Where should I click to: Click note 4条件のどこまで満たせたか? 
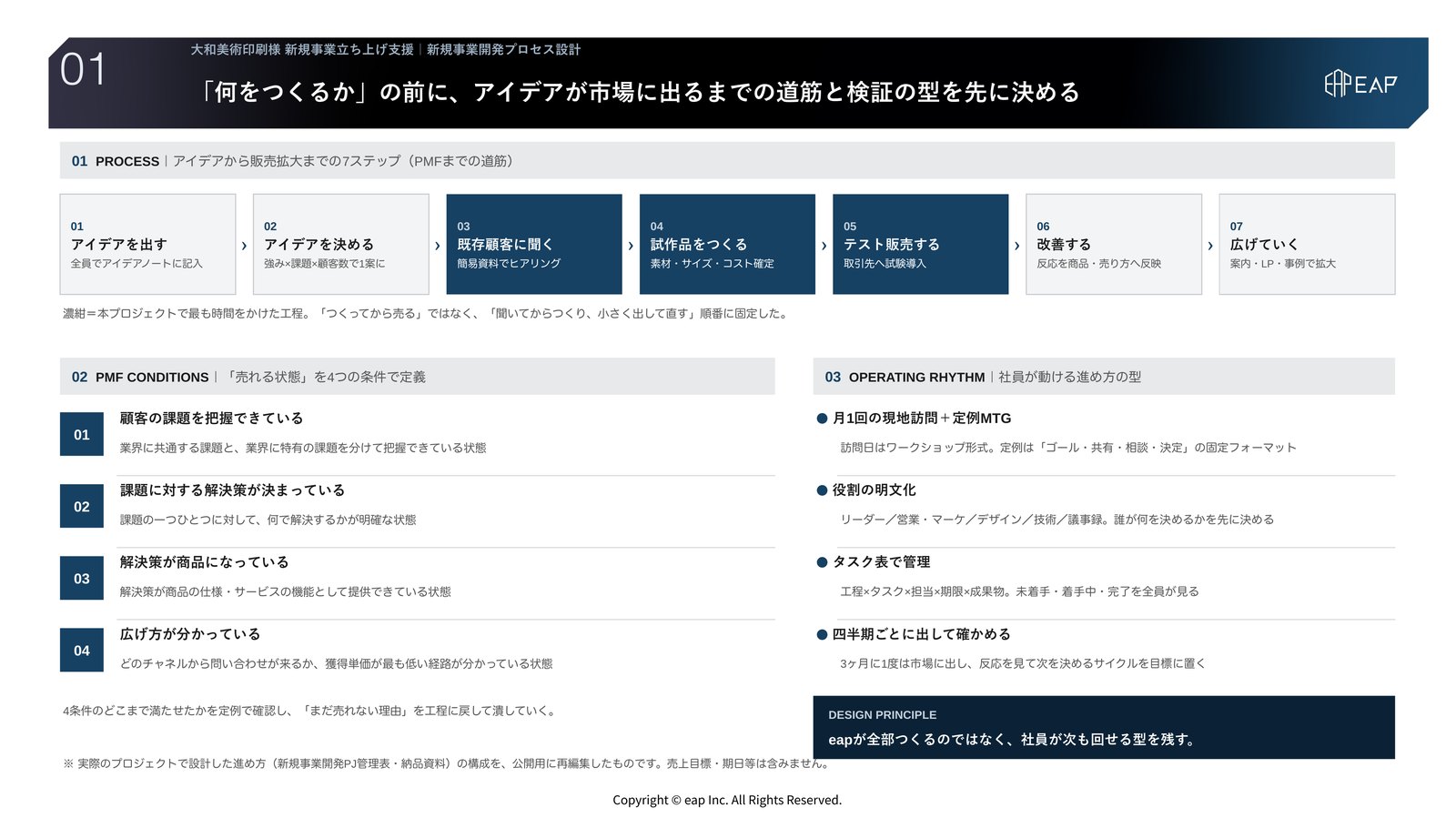310,711
